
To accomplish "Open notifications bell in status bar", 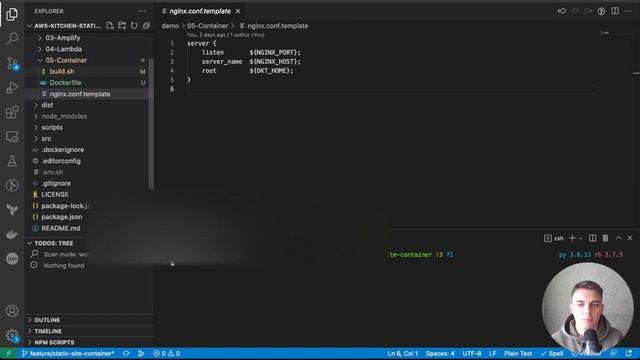I will [629, 353].
